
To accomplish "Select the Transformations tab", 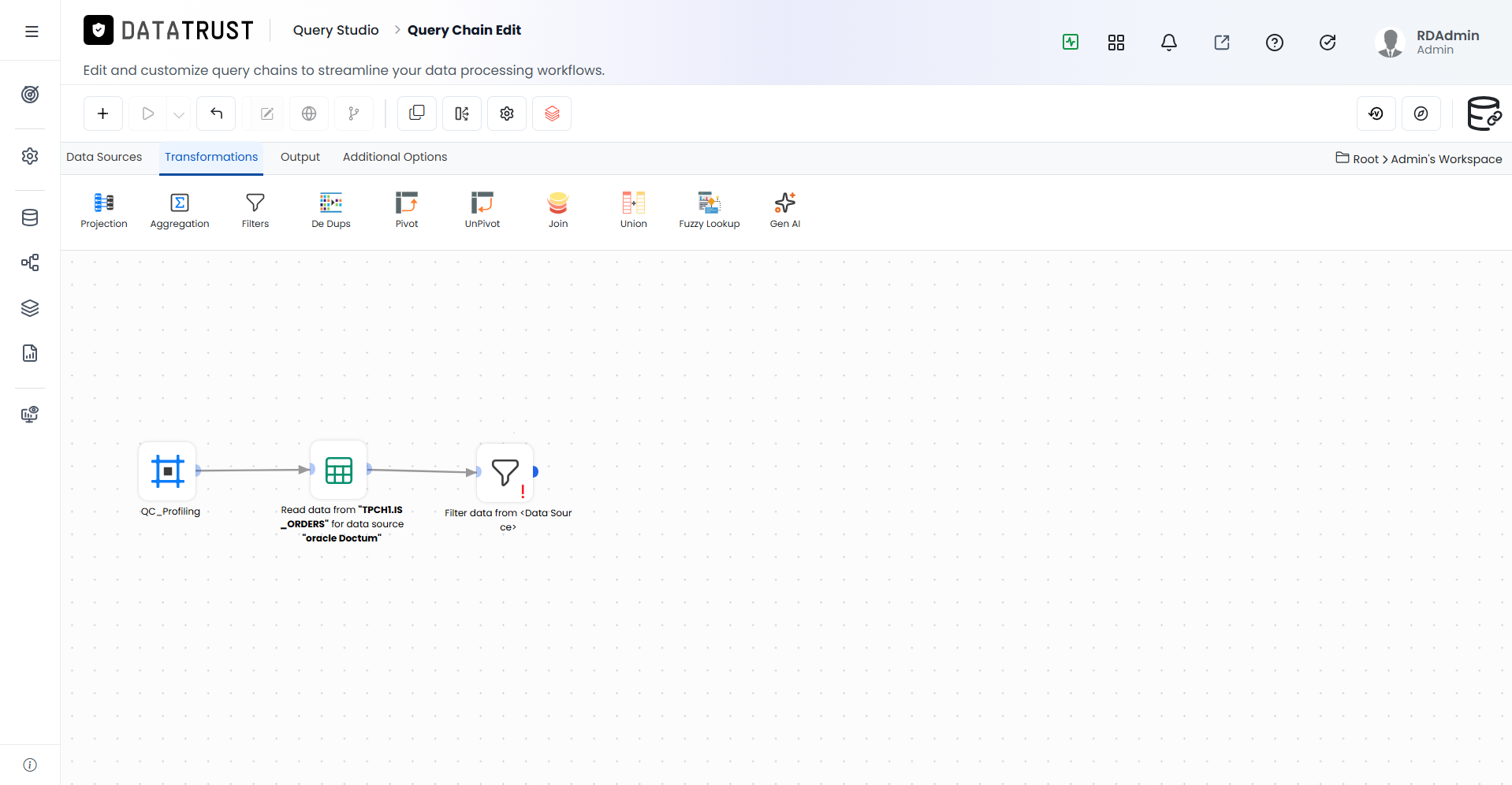I will pyautogui.click(x=211, y=157).
